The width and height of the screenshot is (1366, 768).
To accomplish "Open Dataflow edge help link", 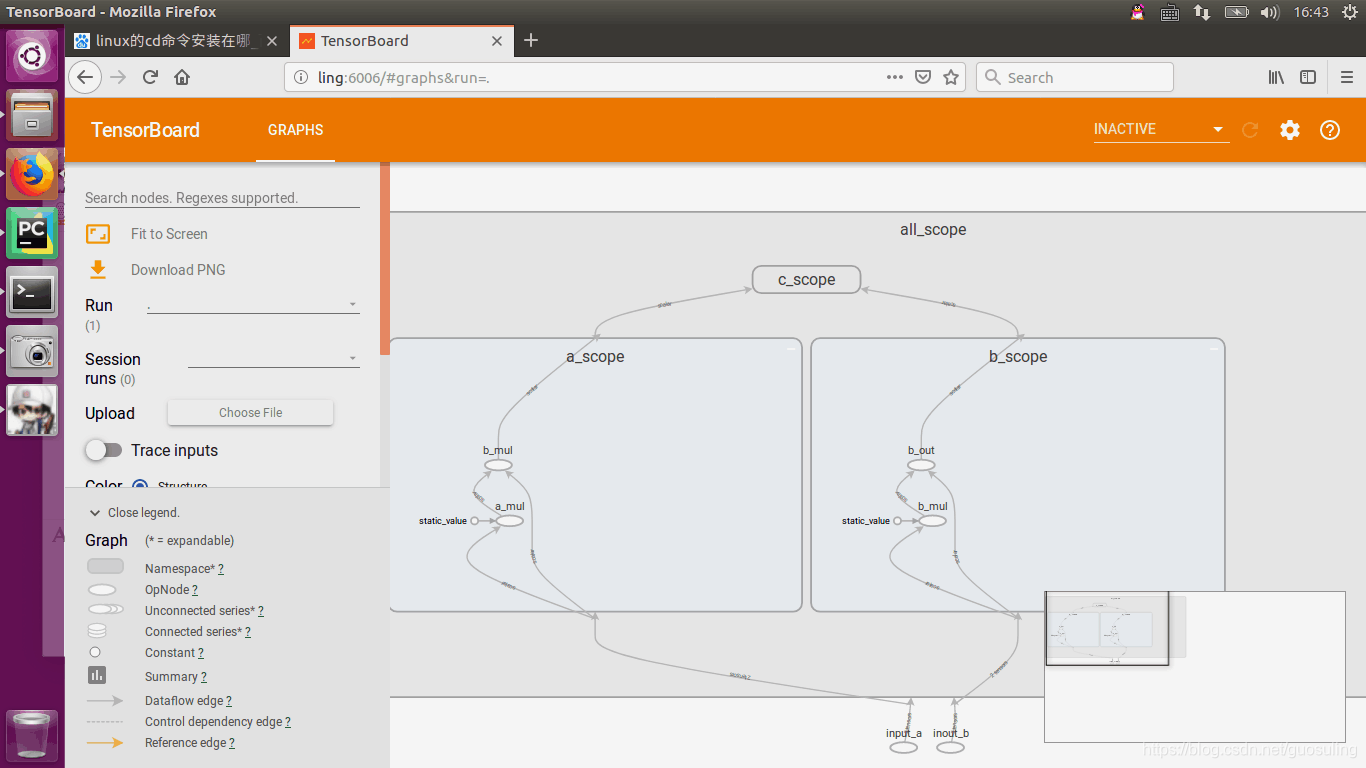I will coord(229,701).
